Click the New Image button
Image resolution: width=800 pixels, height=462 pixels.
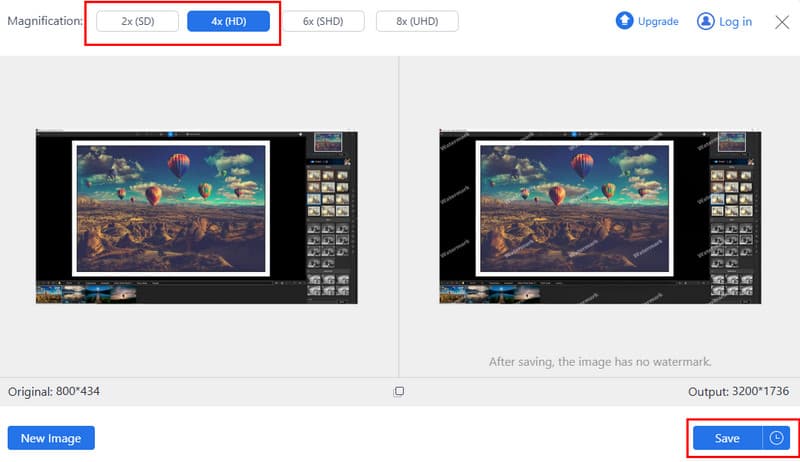coord(51,438)
